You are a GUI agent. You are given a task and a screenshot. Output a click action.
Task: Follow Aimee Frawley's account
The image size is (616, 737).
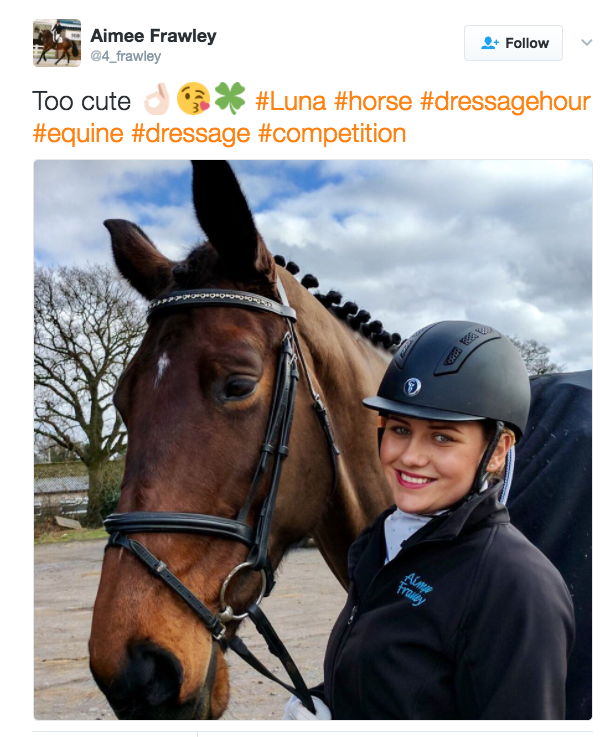(x=513, y=43)
